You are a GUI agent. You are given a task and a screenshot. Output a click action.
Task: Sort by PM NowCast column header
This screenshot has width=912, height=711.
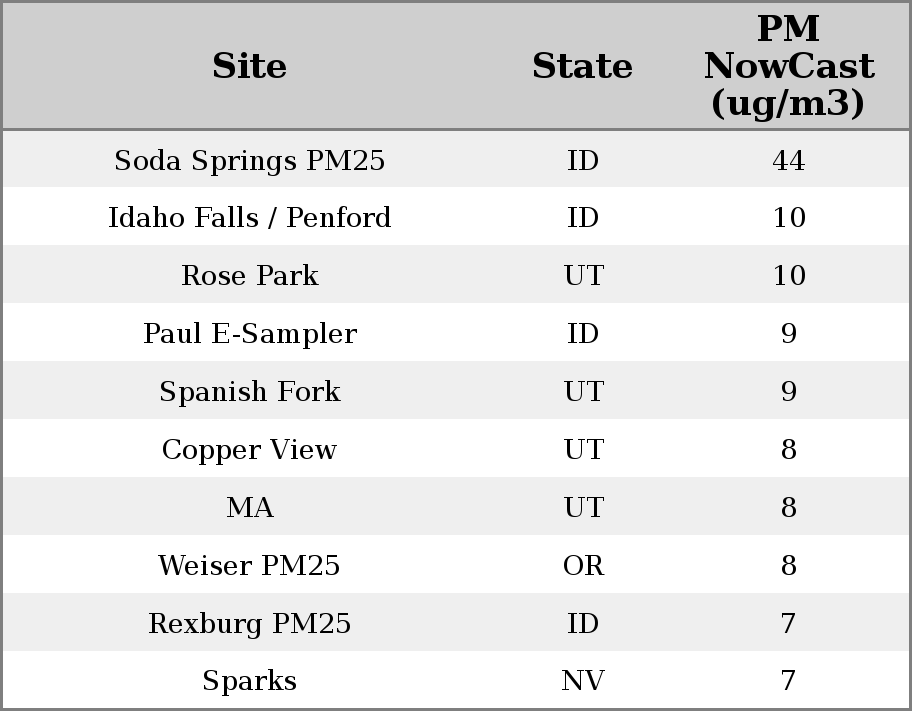(x=788, y=66)
